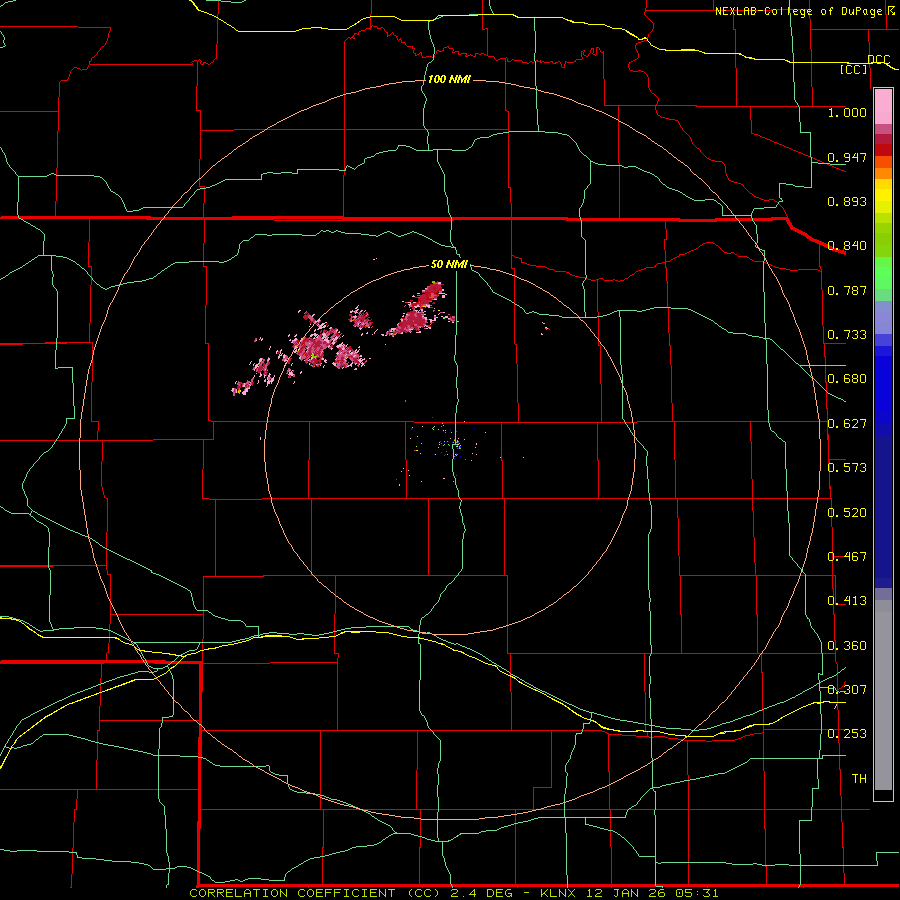Viewport: 900px width, 900px height.
Task: Select the 0.947 scale value
Action: (x=847, y=157)
